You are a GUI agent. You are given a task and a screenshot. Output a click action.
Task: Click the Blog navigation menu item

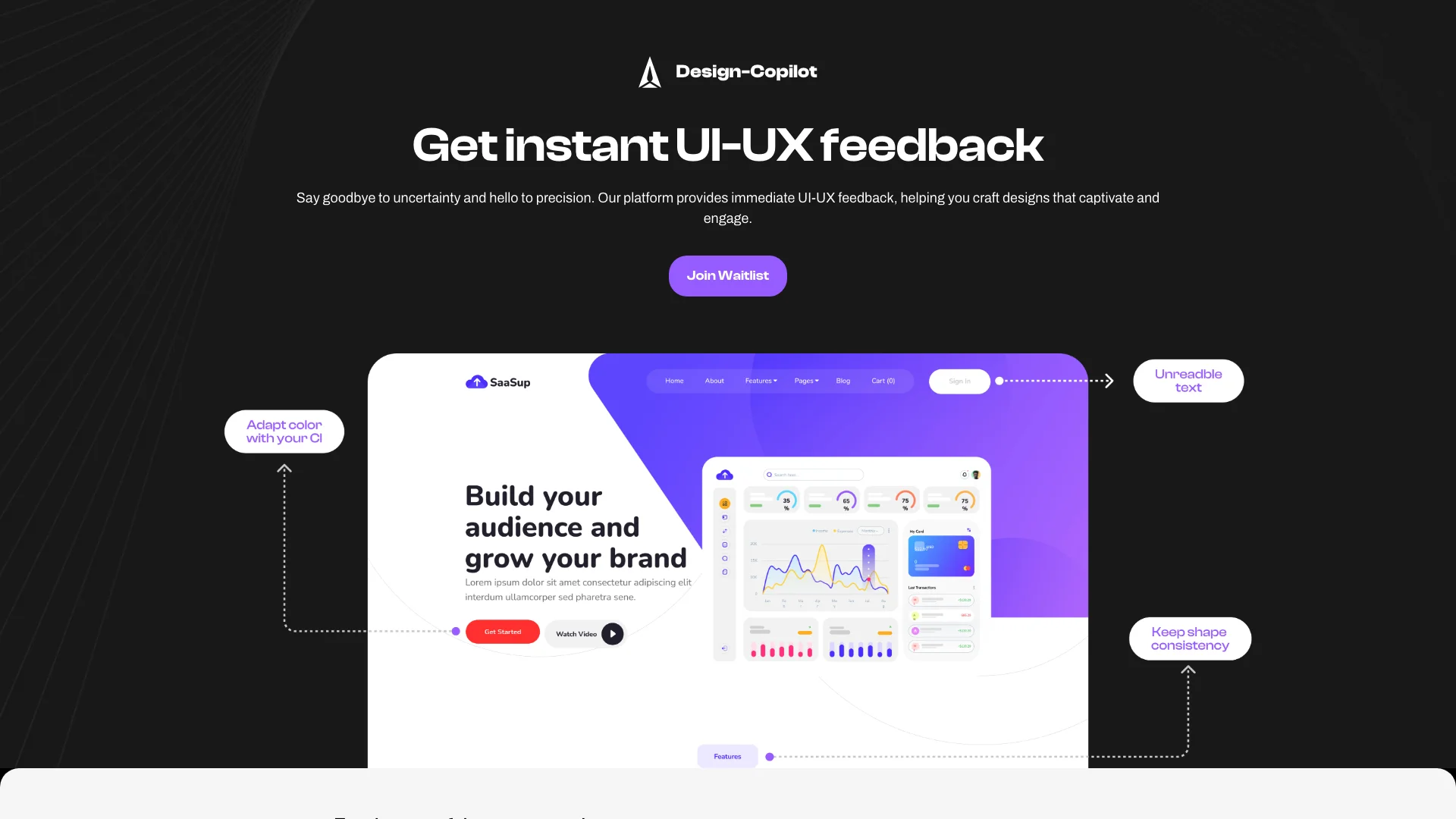(x=843, y=380)
